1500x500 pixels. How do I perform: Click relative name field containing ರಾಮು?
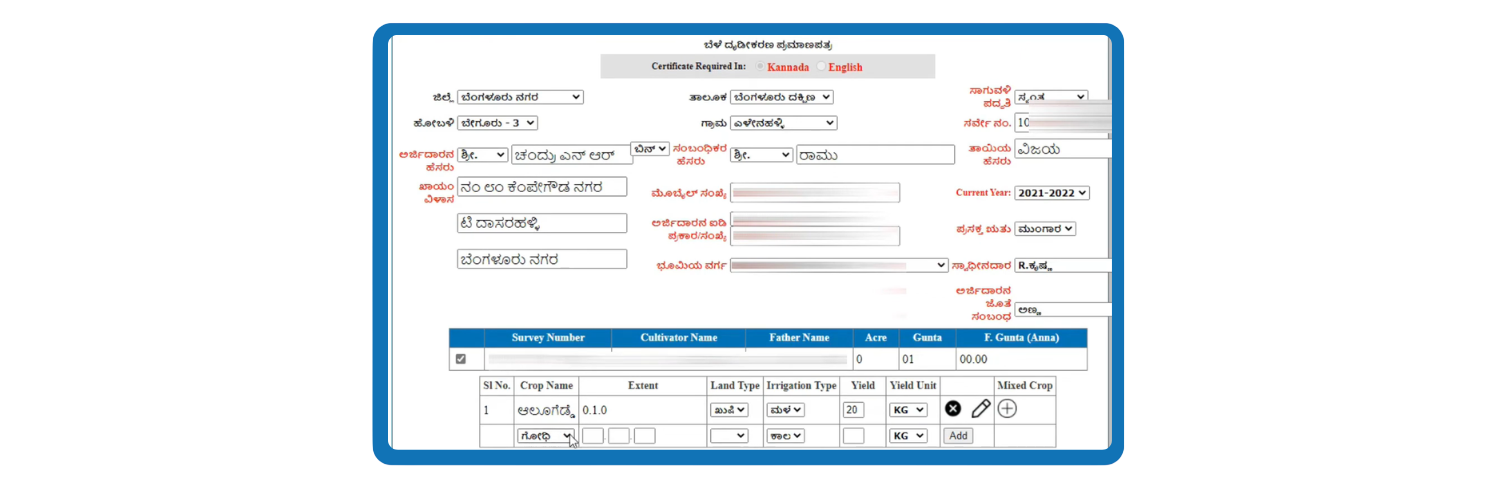tap(876, 155)
